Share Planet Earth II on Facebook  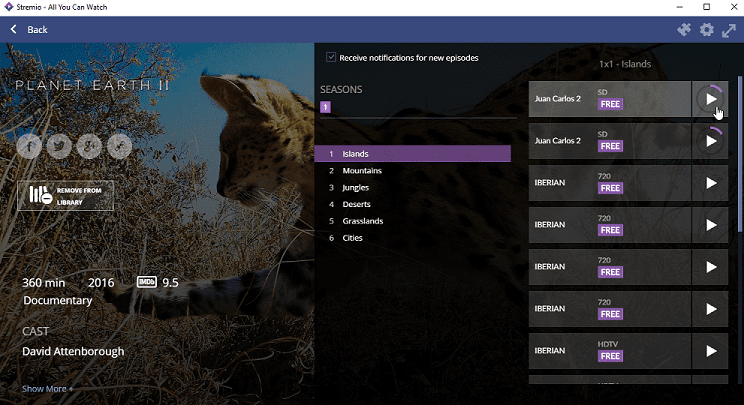29,146
